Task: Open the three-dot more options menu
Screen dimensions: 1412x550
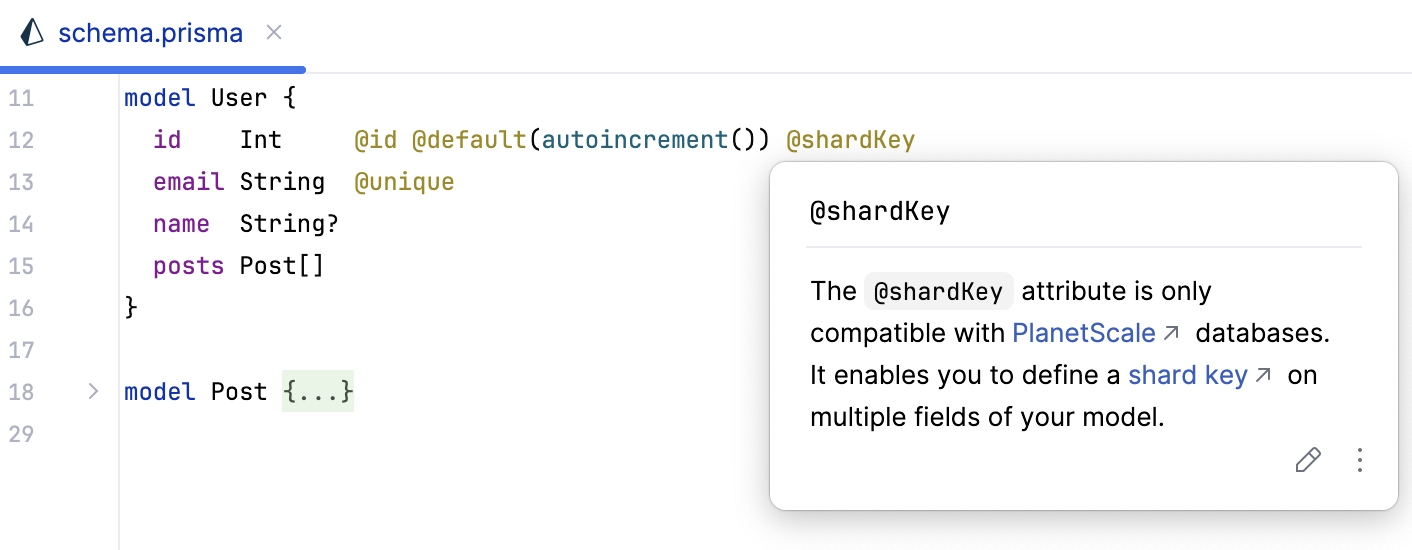Action: click(x=1359, y=460)
